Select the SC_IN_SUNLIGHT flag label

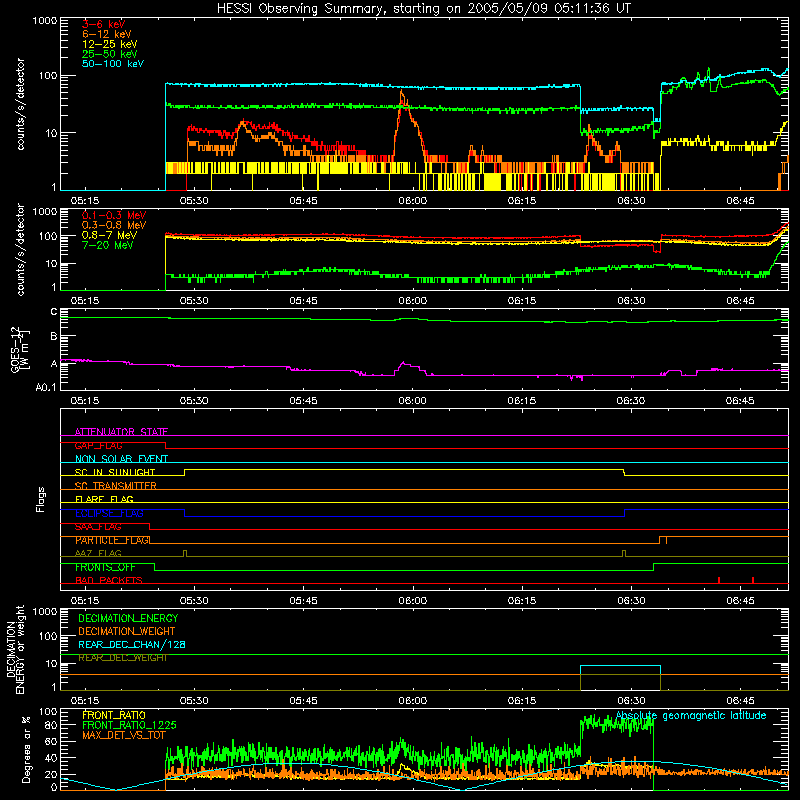pyautogui.click(x=115, y=472)
